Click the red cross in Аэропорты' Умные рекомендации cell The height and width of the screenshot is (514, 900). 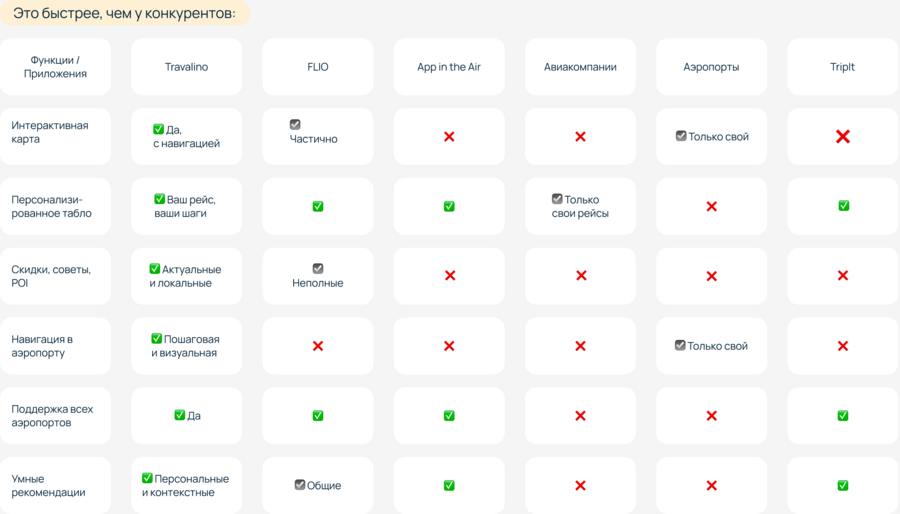click(712, 485)
